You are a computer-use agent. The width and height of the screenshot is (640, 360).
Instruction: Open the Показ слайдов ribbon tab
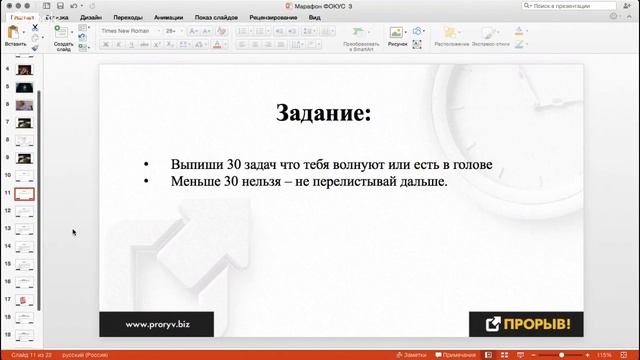click(x=216, y=18)
